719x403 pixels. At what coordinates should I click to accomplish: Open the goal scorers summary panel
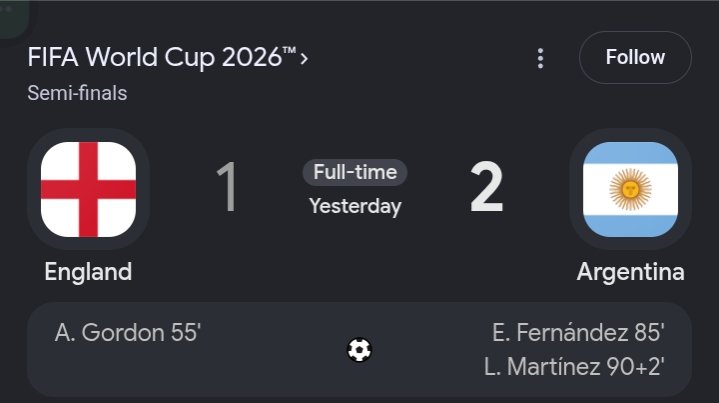click(359, 349)
